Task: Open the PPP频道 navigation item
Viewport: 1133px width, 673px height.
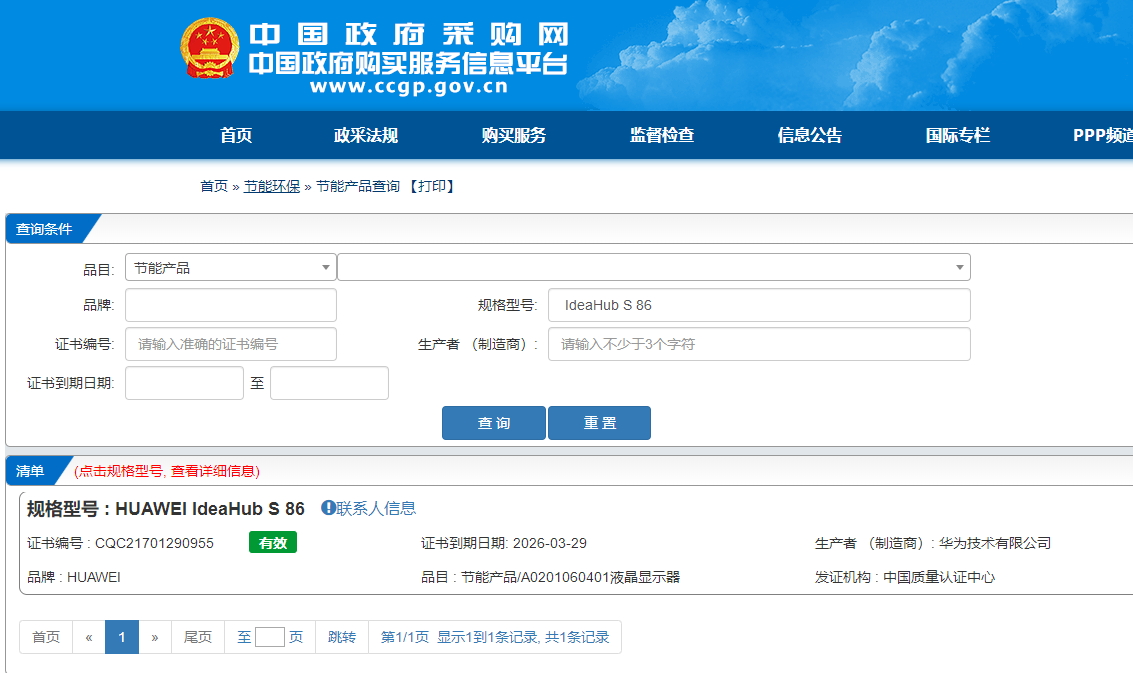Action: click(x=1103, y=135)
